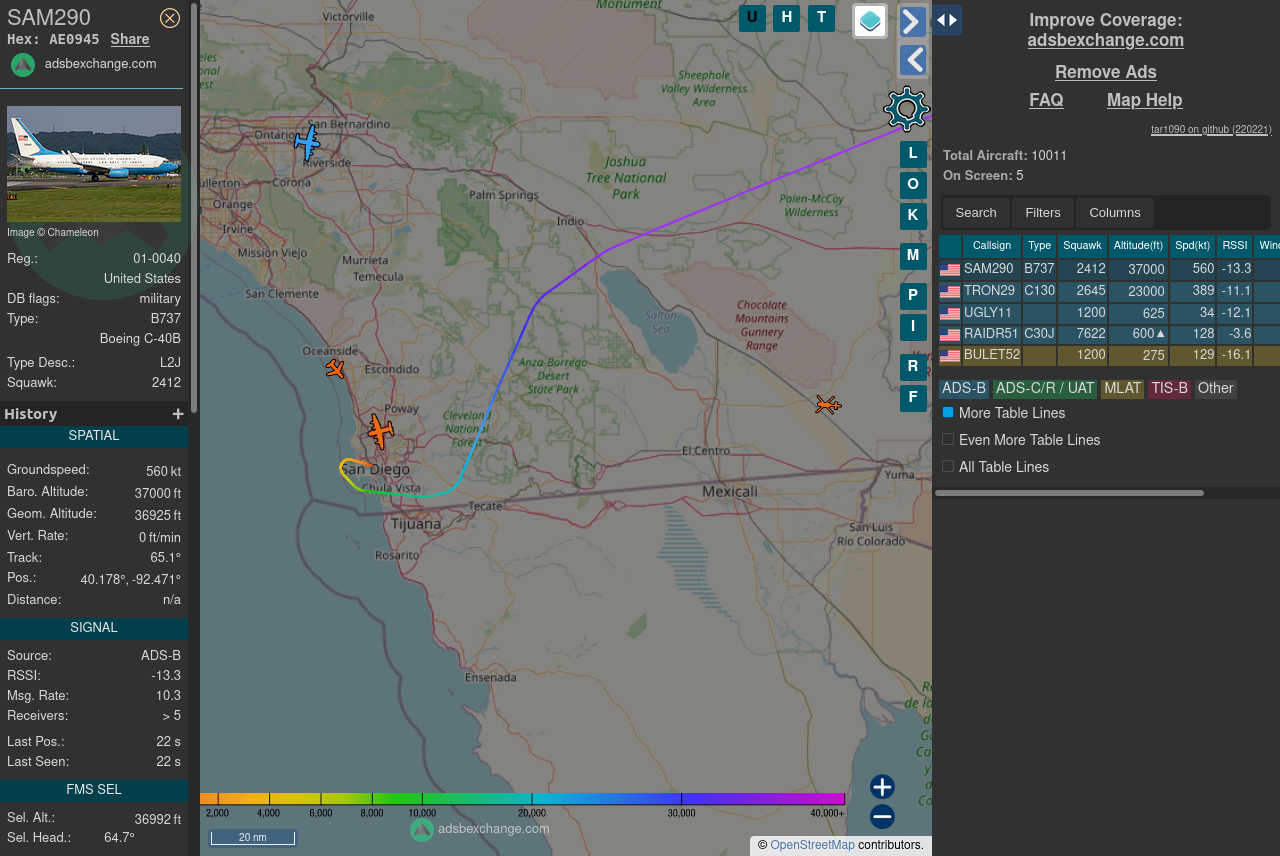Screen dimensions: 1280x856
Task: Click the Share link
Action: pyautogui.click(x=130, y=39)
